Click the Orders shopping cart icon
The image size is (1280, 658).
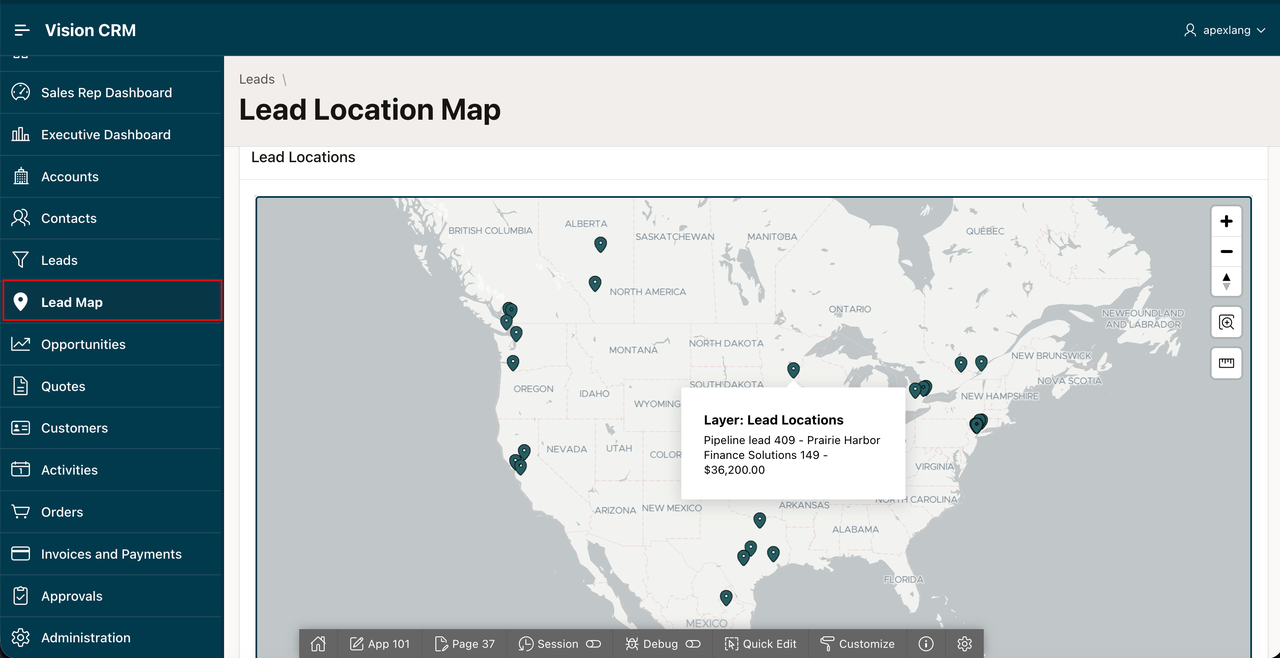[20, 512]
